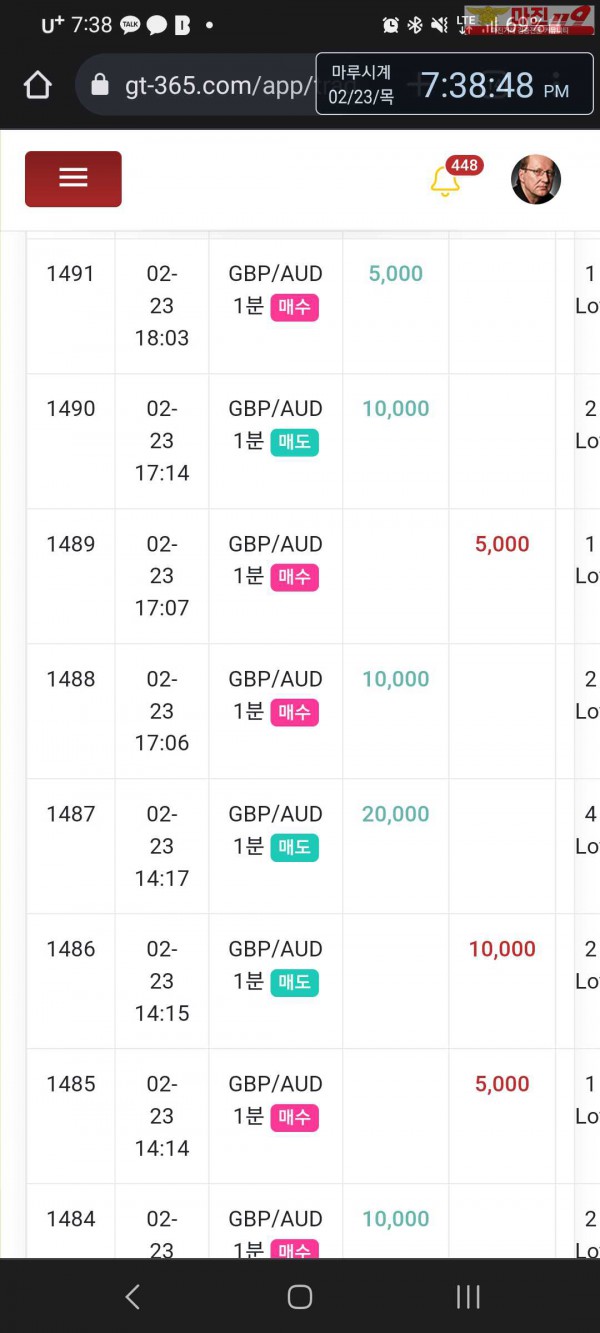Open the Android recent apps button
This screenshot has height=1333, width=600.
(x=467, y=1297)
